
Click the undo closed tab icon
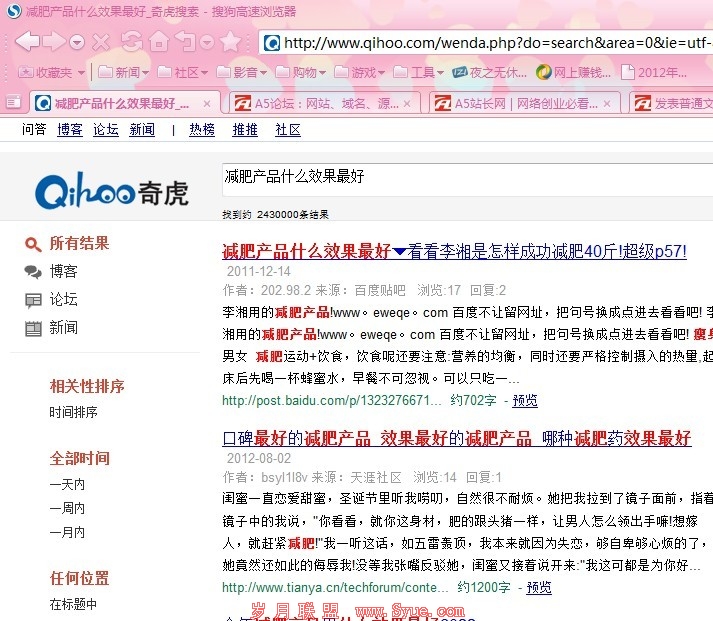[x=186, y=41]
